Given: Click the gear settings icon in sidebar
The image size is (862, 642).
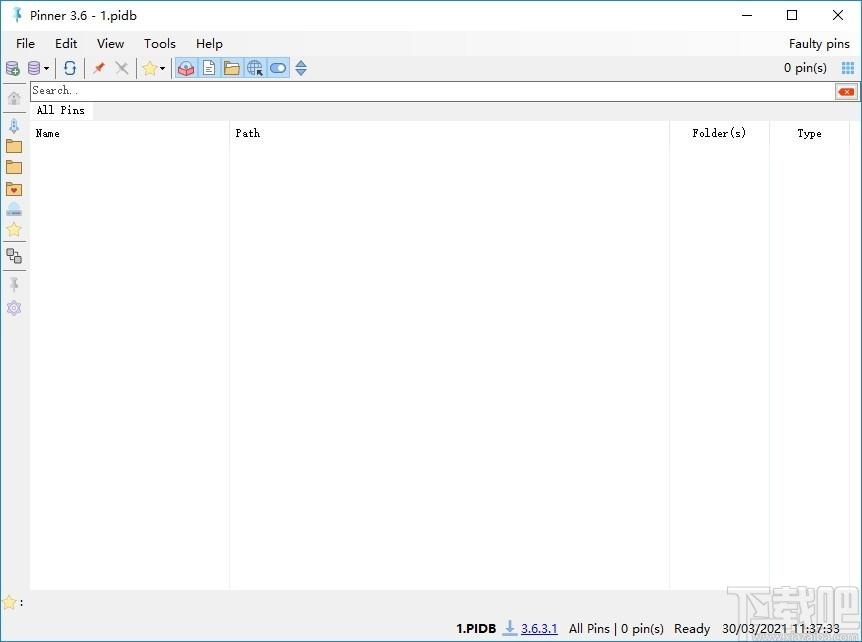Looking at the screenshot, I should (x=14, y=308).
